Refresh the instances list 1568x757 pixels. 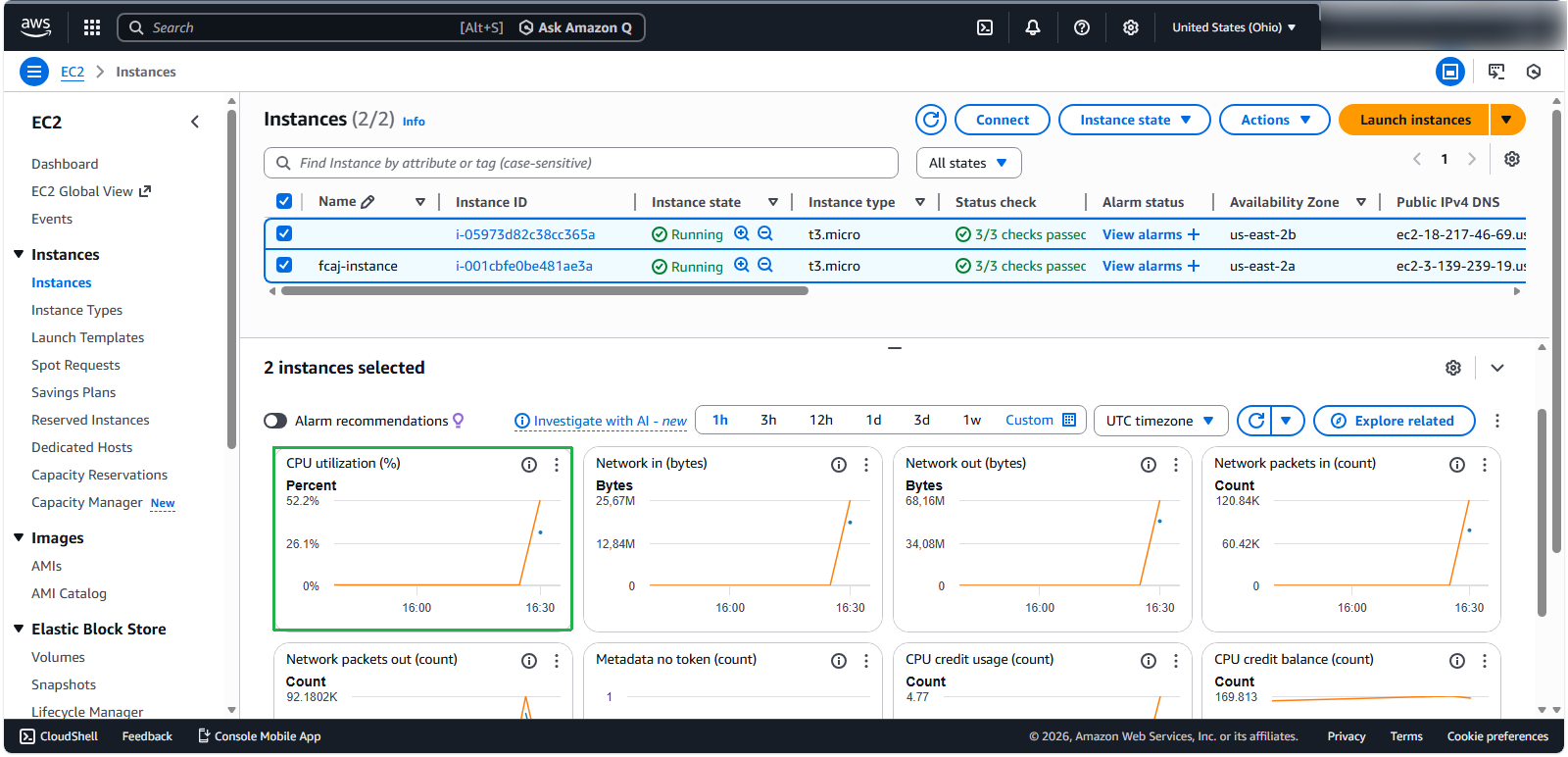pyautogui.click(x=931, y=120)
